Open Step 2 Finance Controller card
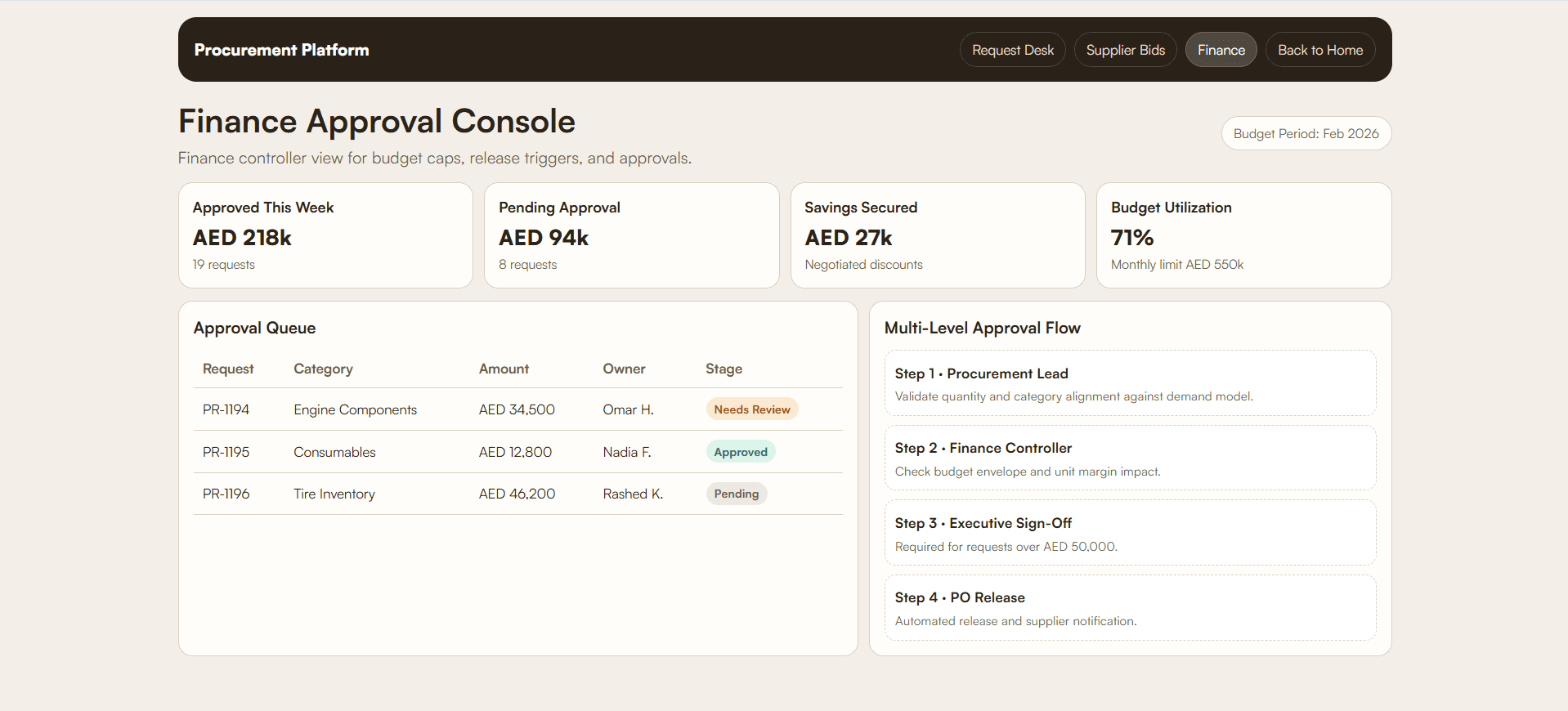 point(1130,458)
